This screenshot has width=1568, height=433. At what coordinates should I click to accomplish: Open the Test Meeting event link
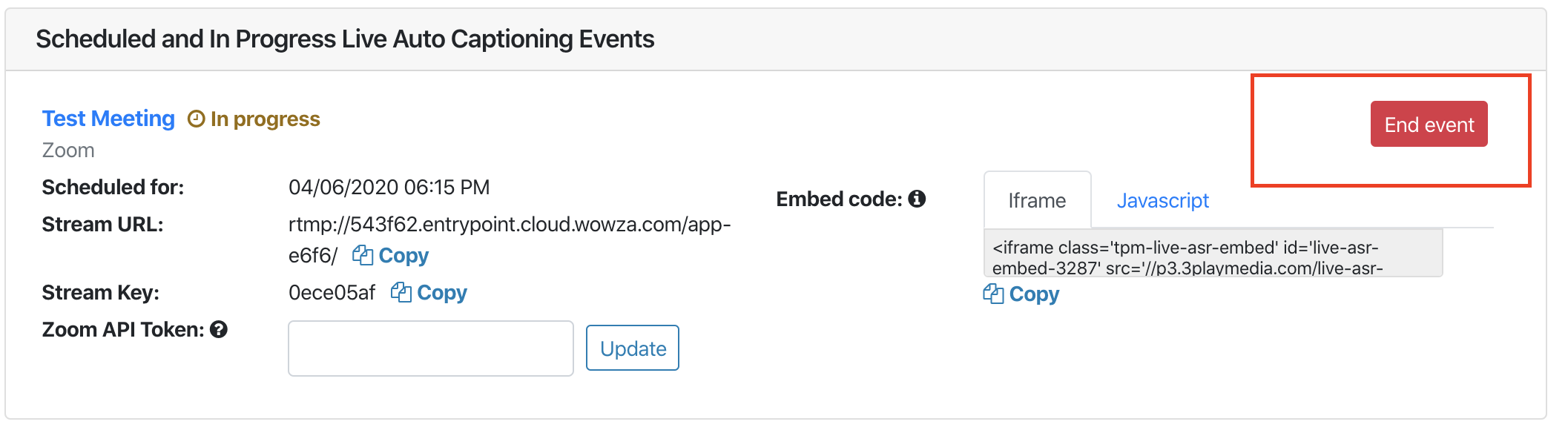click(108, 119)
